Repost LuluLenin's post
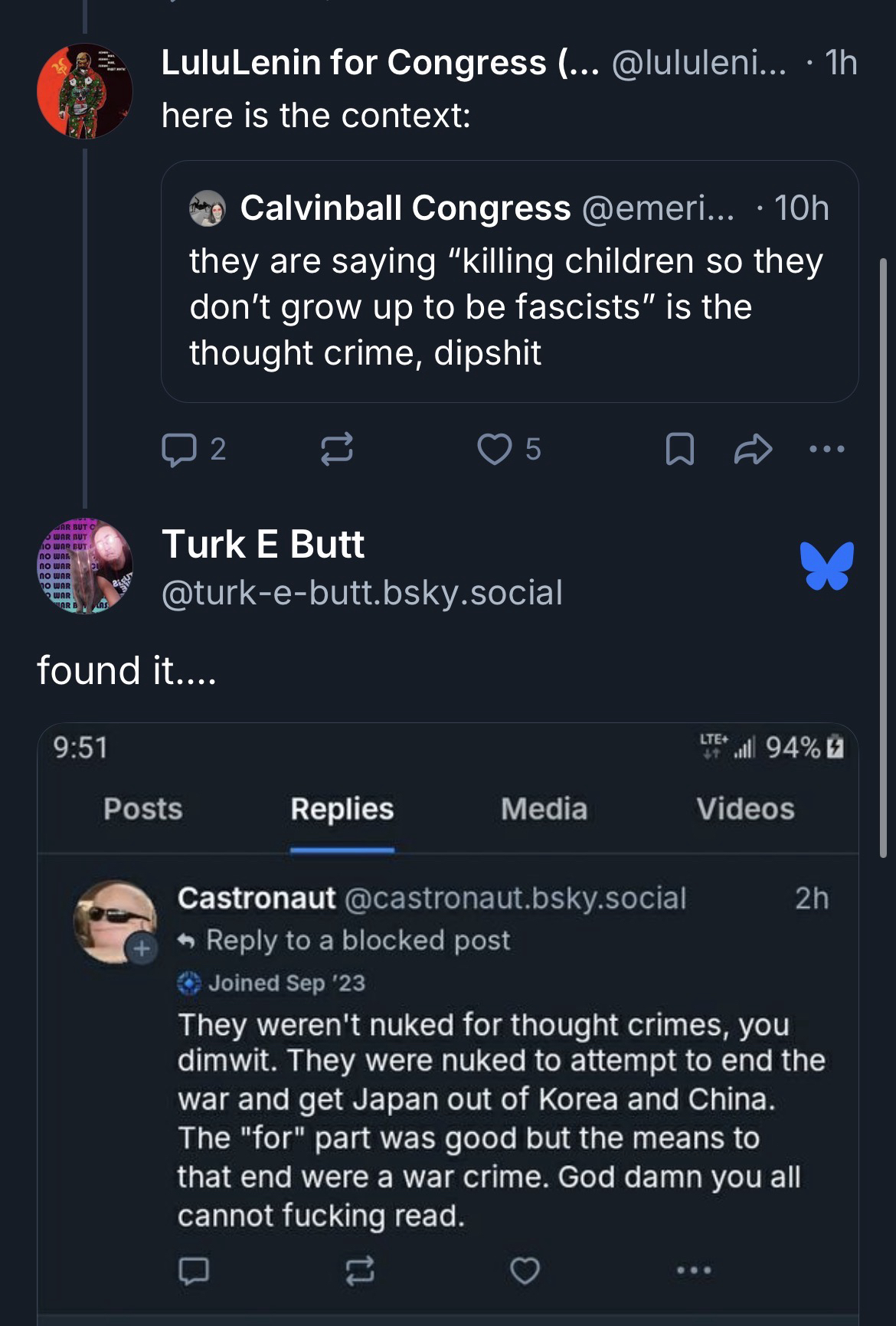896x1326 pixels. coord(336,450)
